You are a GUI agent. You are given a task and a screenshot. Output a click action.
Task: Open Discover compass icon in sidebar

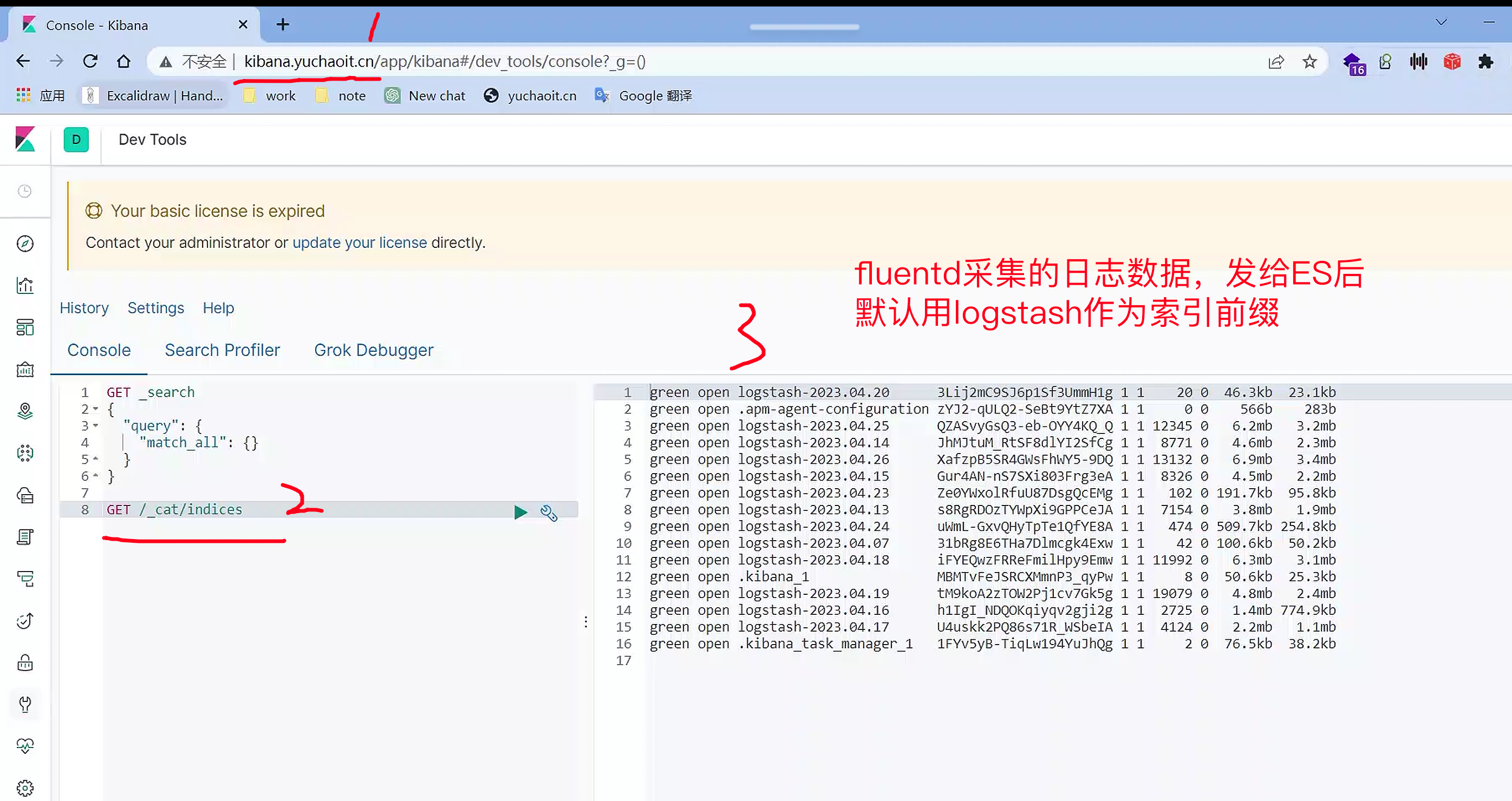pos(25,244)
